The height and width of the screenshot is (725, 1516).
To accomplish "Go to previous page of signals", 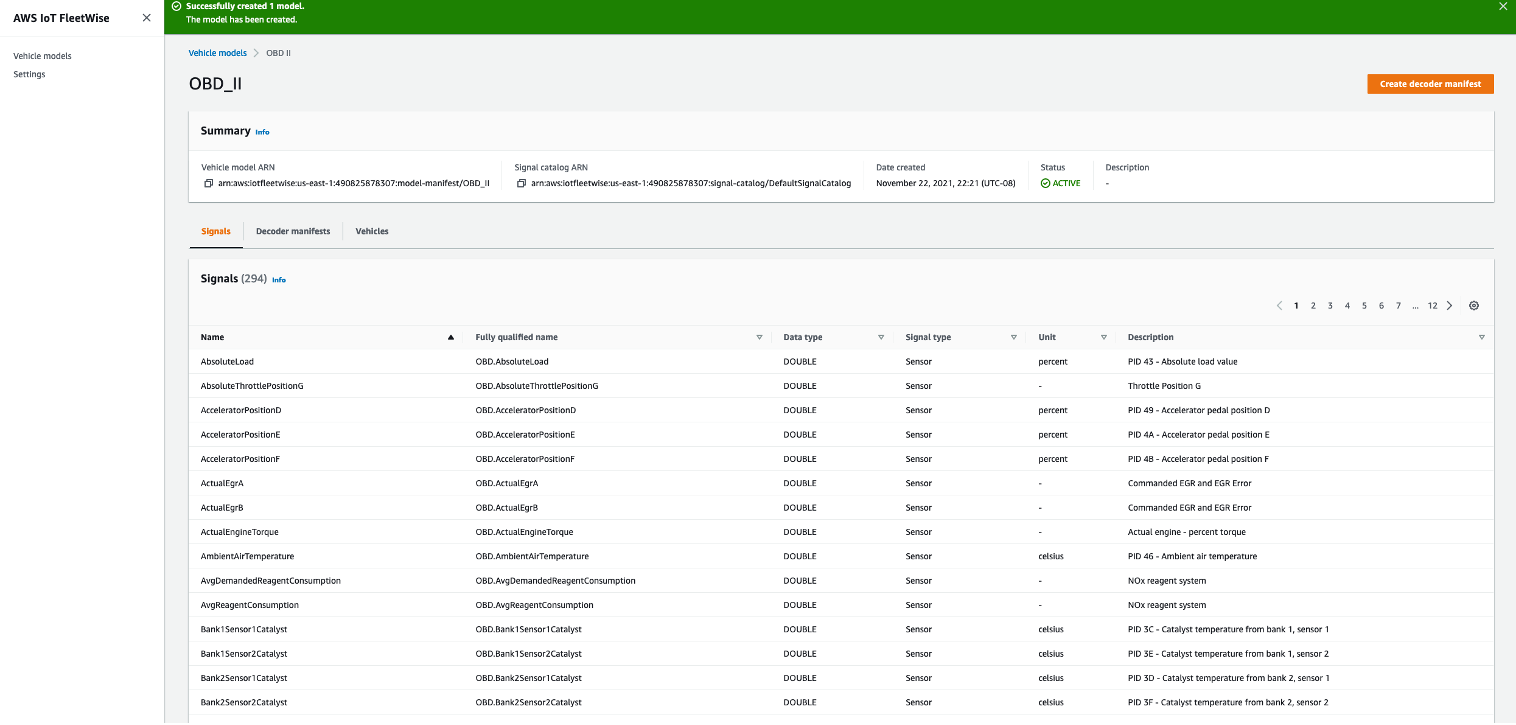I will [1279, 306].
